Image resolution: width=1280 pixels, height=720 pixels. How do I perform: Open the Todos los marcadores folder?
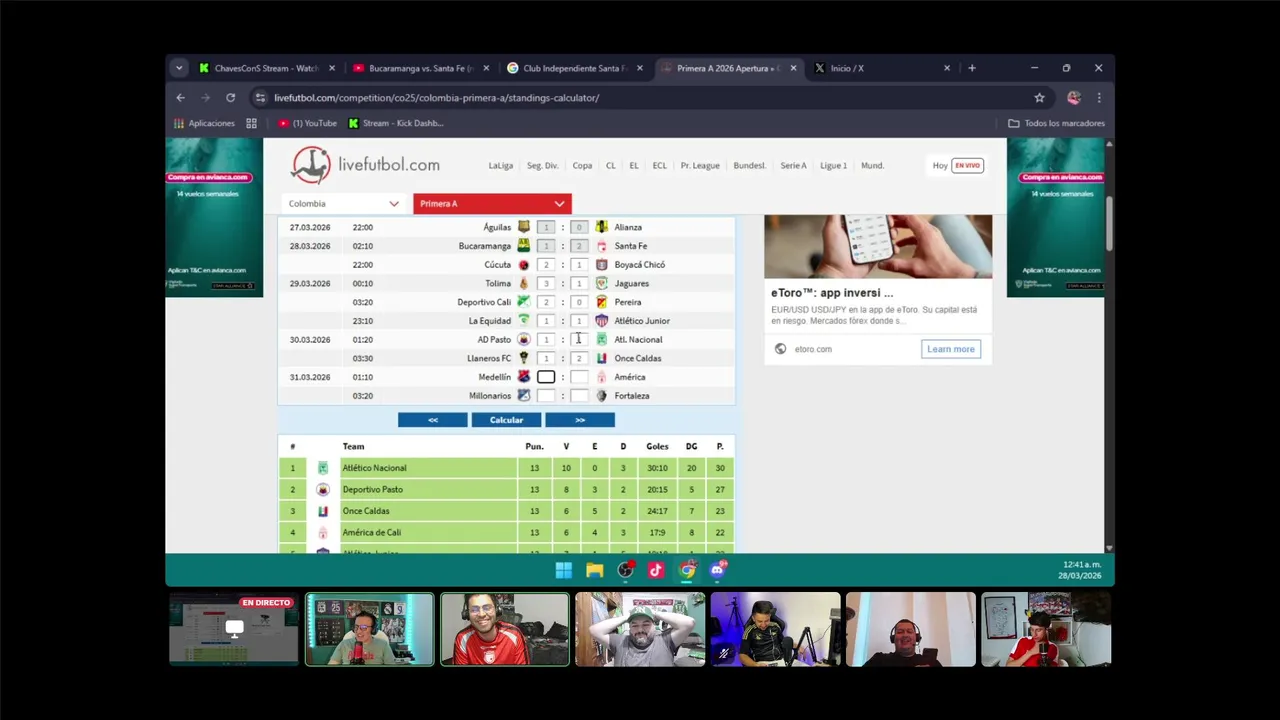1056,123
